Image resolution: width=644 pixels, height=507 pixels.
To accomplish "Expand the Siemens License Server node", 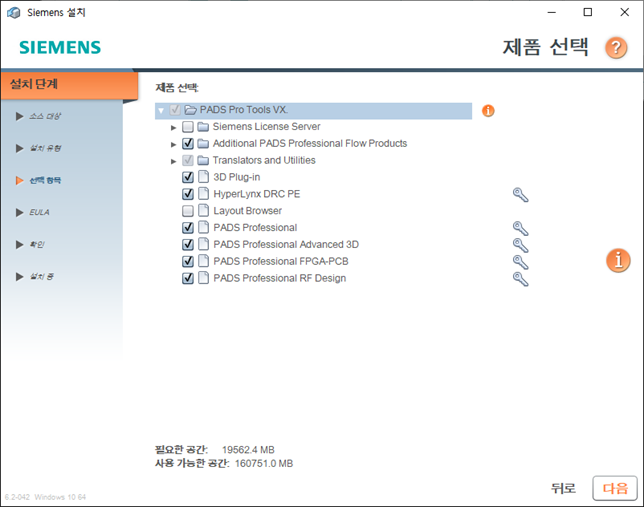I will pos(173,128).
